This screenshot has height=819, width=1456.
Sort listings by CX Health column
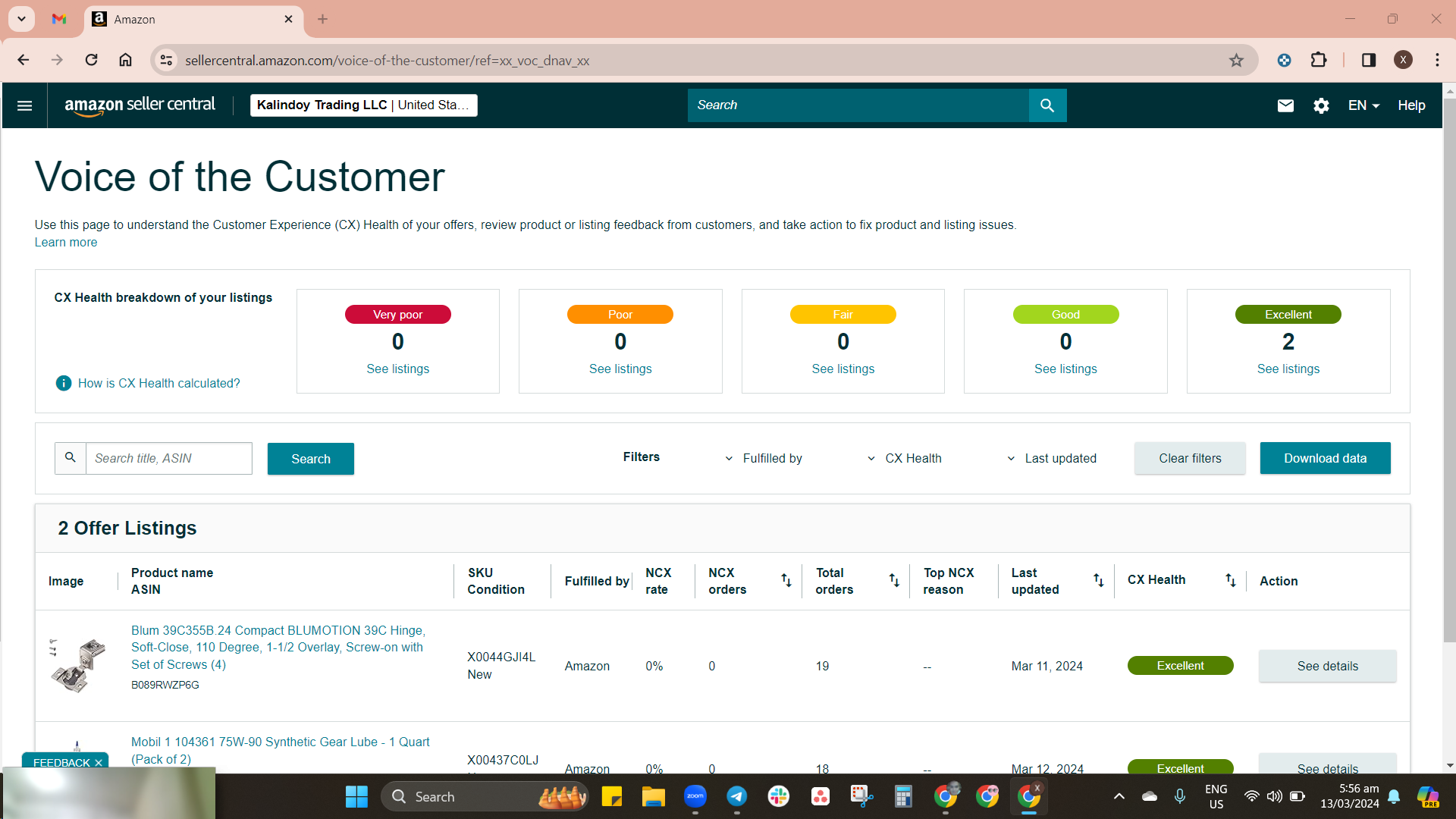click(1230, 580)
